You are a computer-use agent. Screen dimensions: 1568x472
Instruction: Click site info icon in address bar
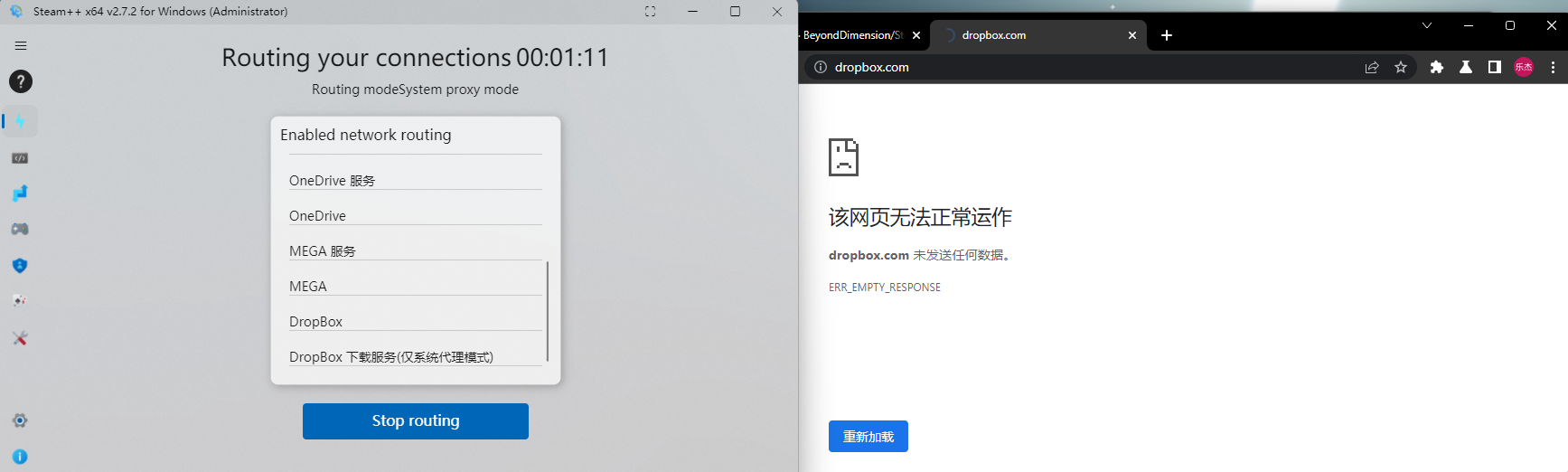click(x=821, y=67)
